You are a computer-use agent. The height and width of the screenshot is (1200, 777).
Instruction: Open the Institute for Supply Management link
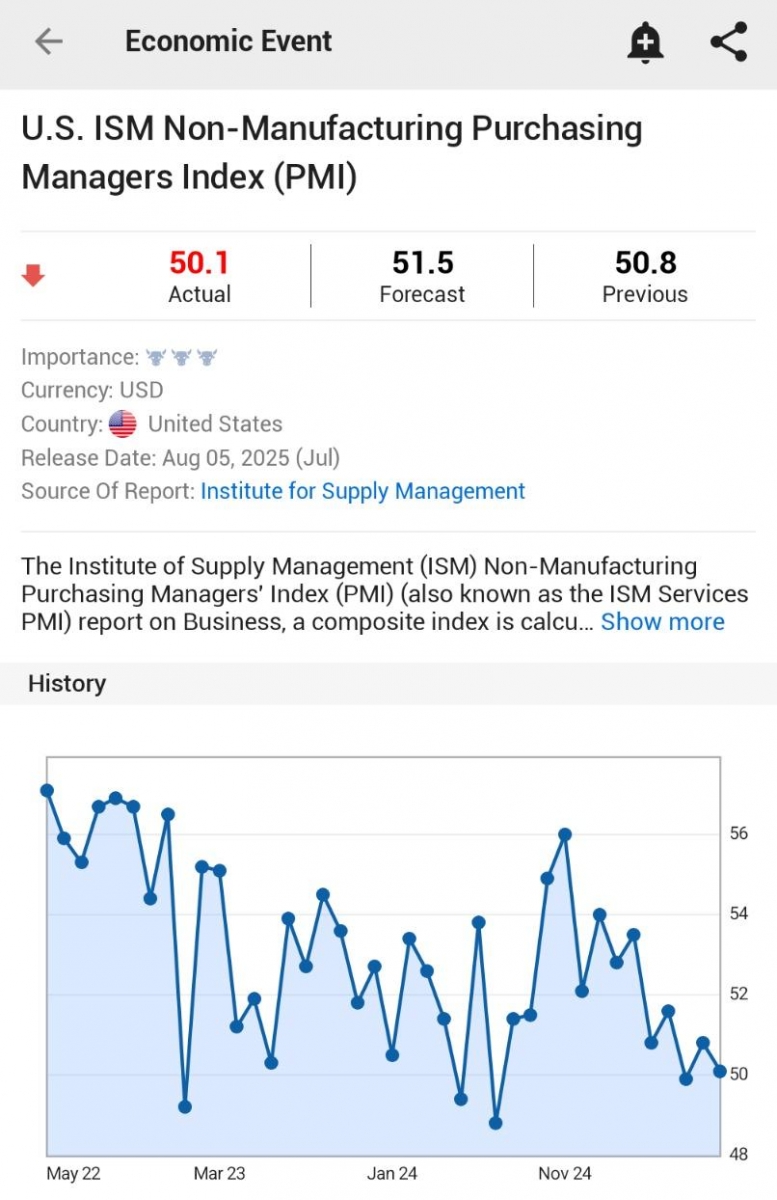click(362, 491)
